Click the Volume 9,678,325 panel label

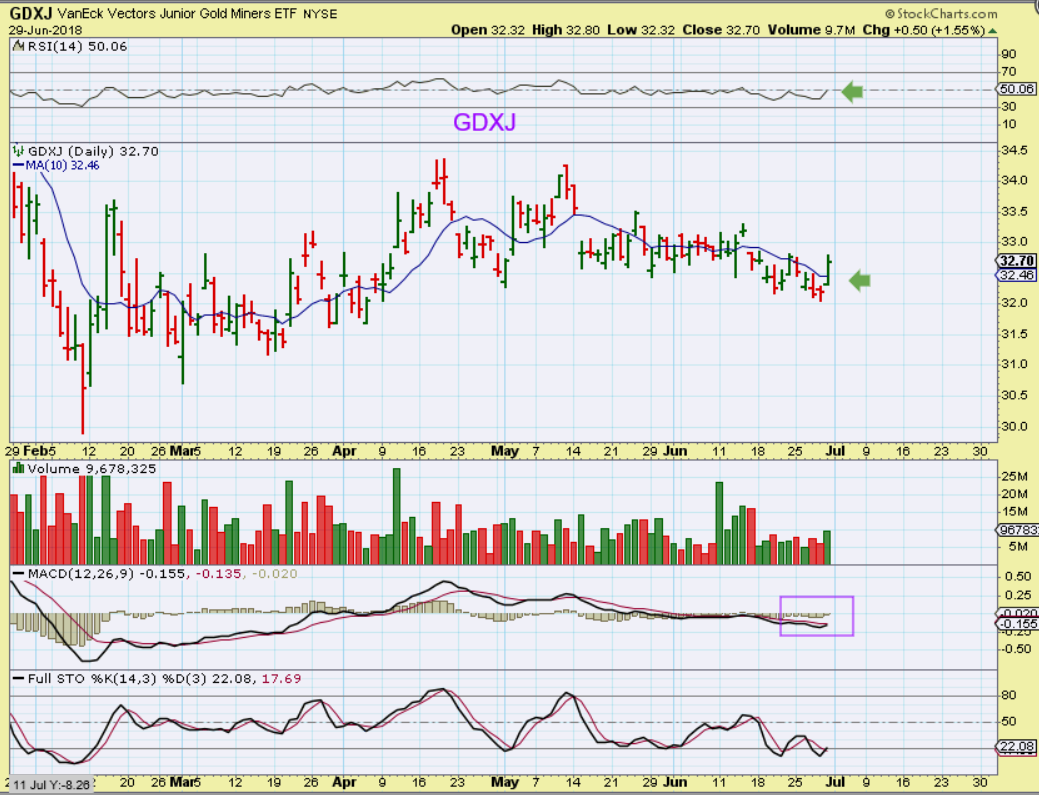[x=92, y=468]
